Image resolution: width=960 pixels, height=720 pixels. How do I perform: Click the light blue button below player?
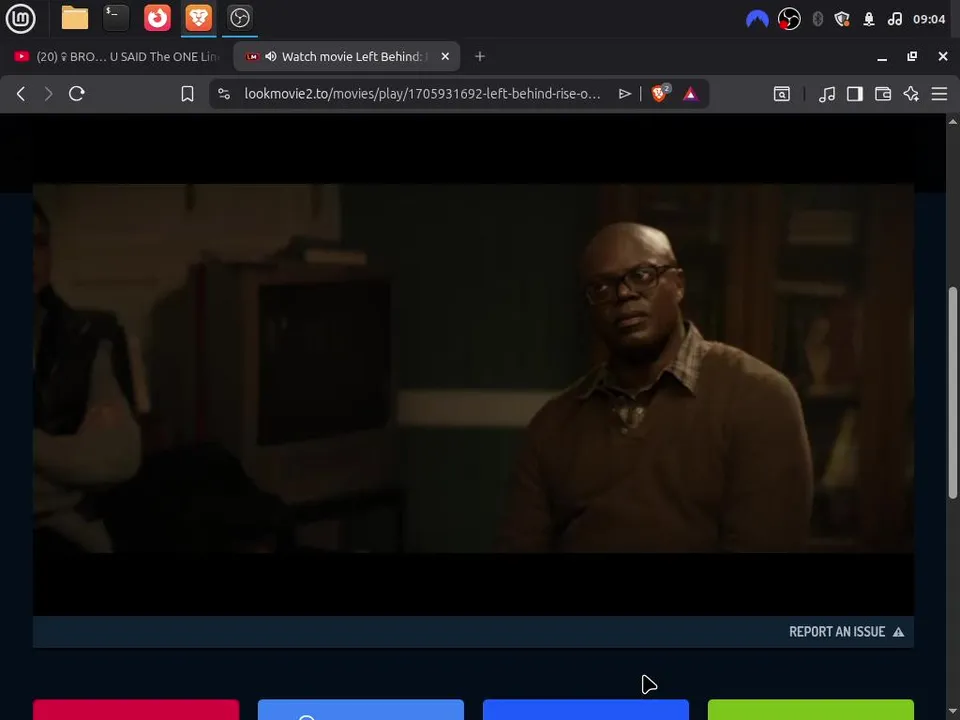click(x=361, y=710)
